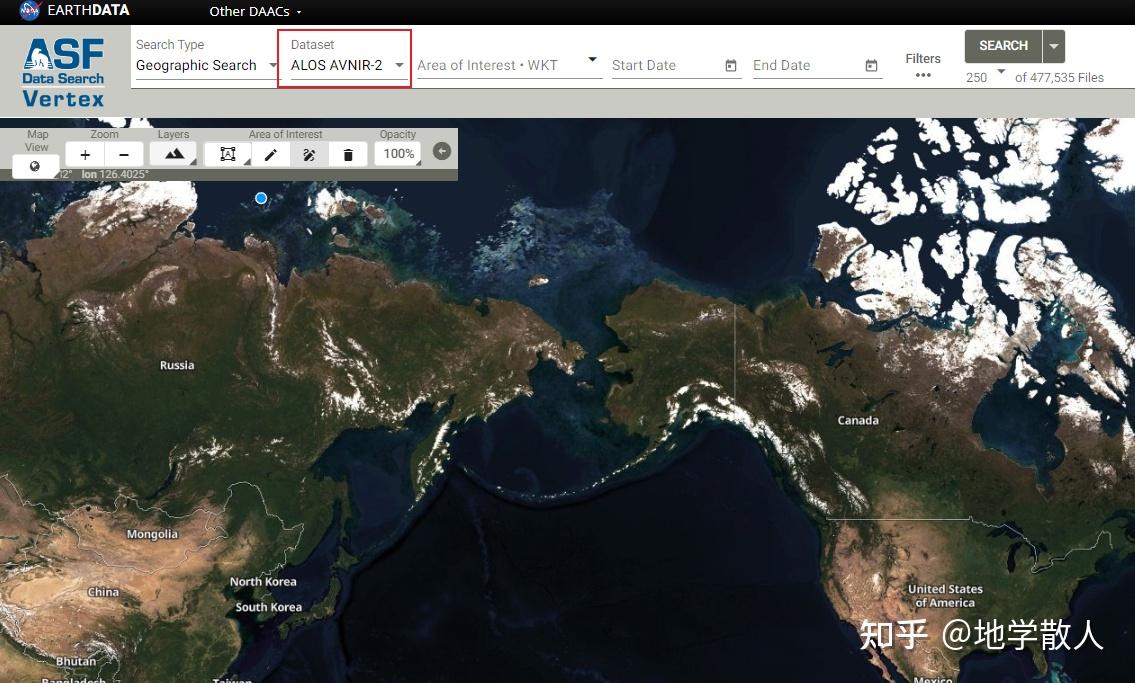Click the Area of Interest WKT input field

495,65
